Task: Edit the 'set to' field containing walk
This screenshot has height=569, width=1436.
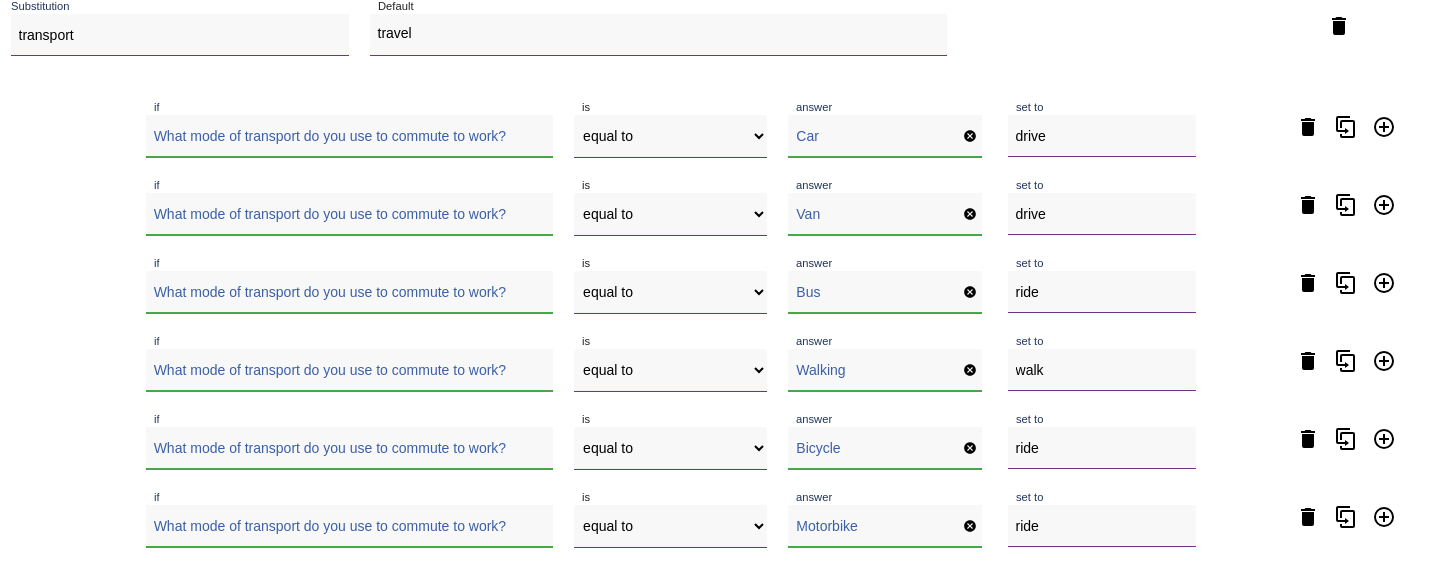Action: pos(1102,370)
